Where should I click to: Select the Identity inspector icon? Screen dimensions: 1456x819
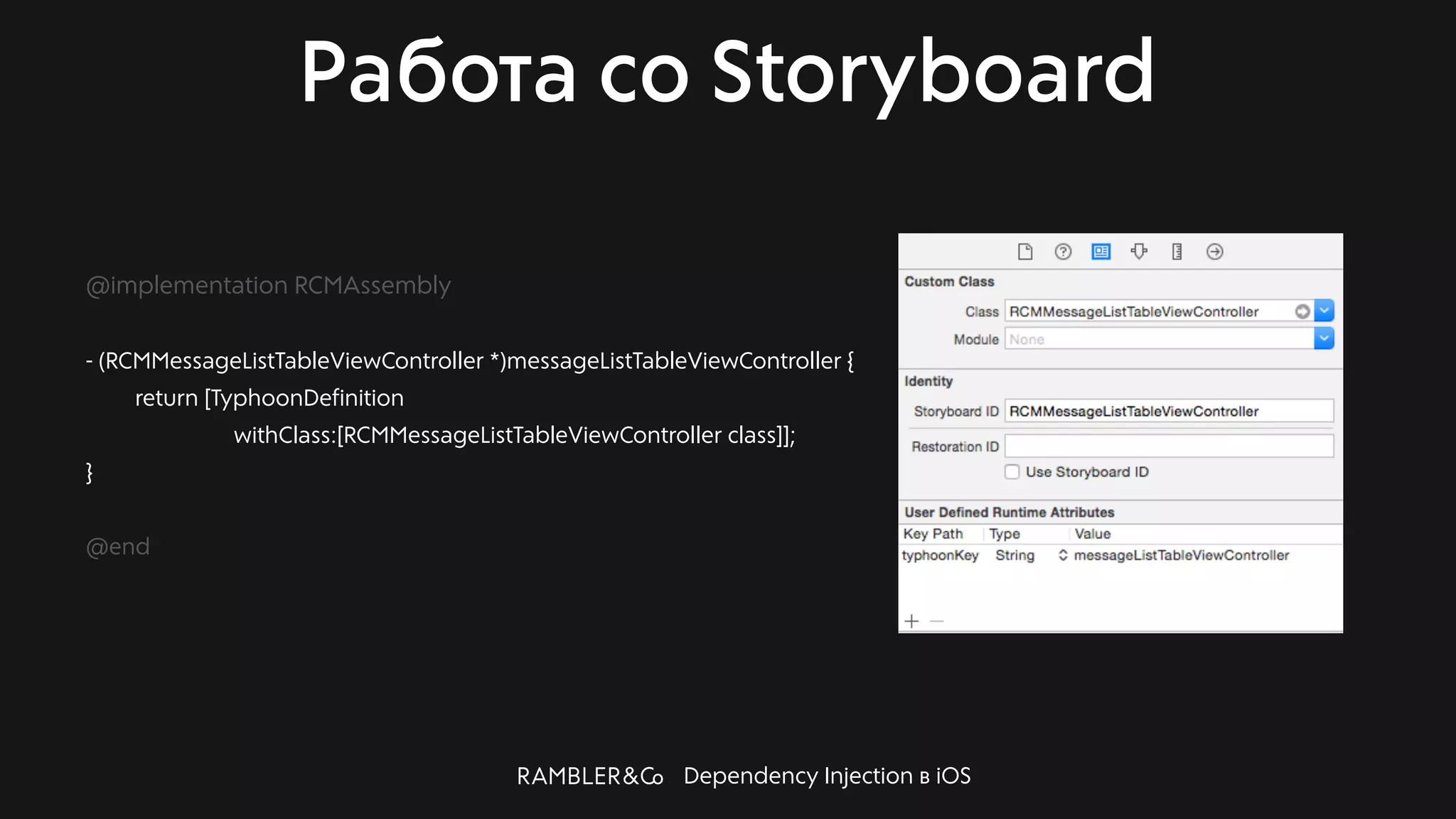(1101, 252)
